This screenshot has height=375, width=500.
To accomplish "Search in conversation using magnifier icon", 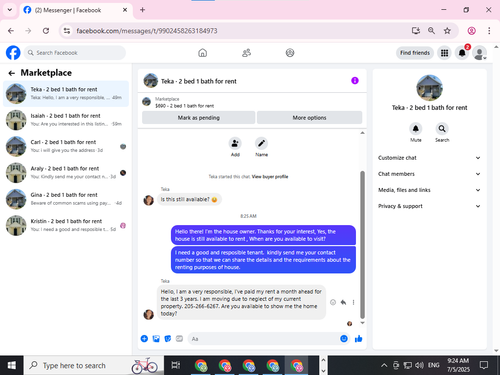I will 442,129.
